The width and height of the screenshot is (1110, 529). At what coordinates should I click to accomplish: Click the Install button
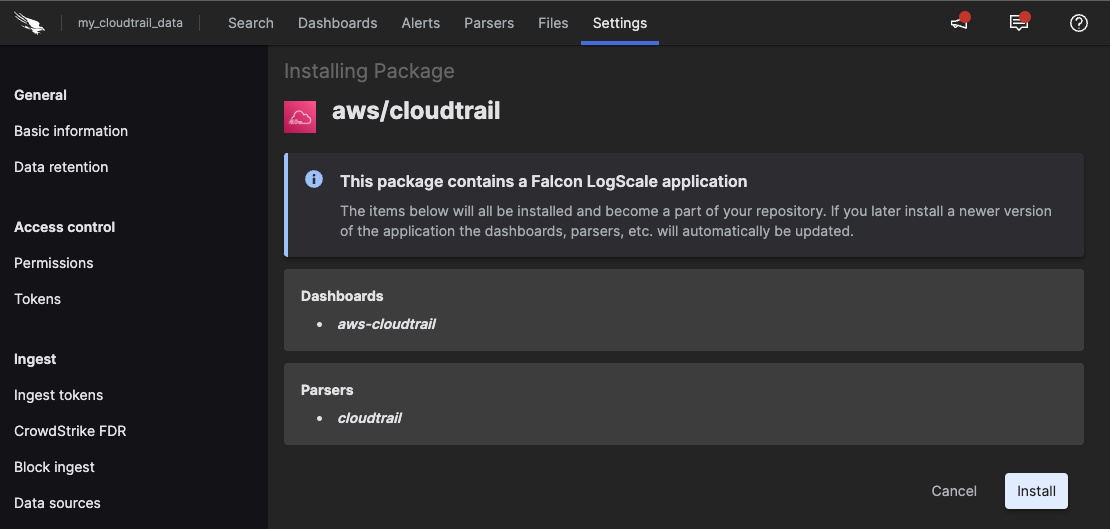point(1036,491)
